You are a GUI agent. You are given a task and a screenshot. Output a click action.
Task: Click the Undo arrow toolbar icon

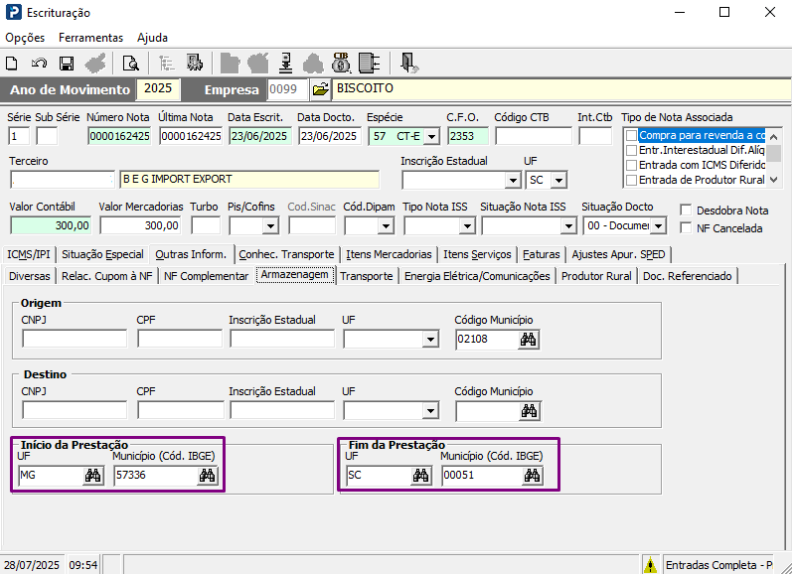[x=39, y=63]
